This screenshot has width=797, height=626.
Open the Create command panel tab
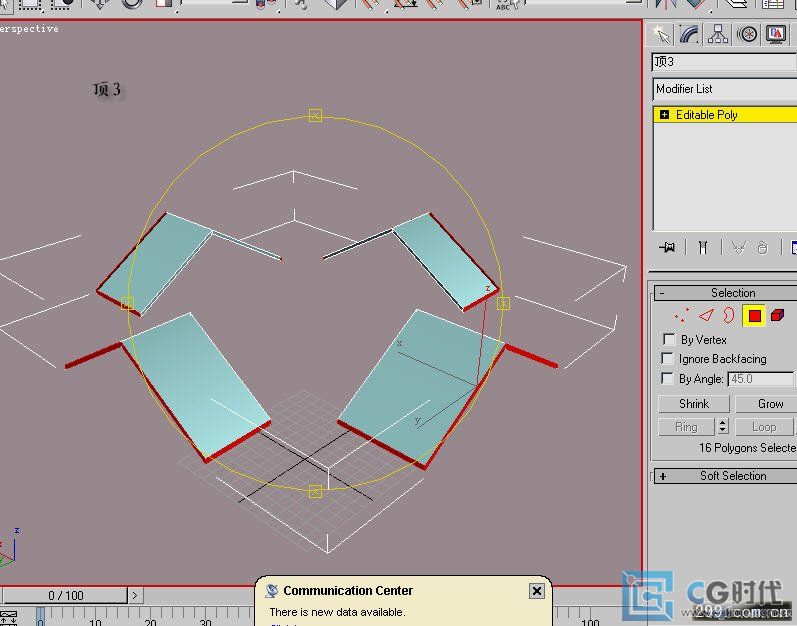click(661, 34)
